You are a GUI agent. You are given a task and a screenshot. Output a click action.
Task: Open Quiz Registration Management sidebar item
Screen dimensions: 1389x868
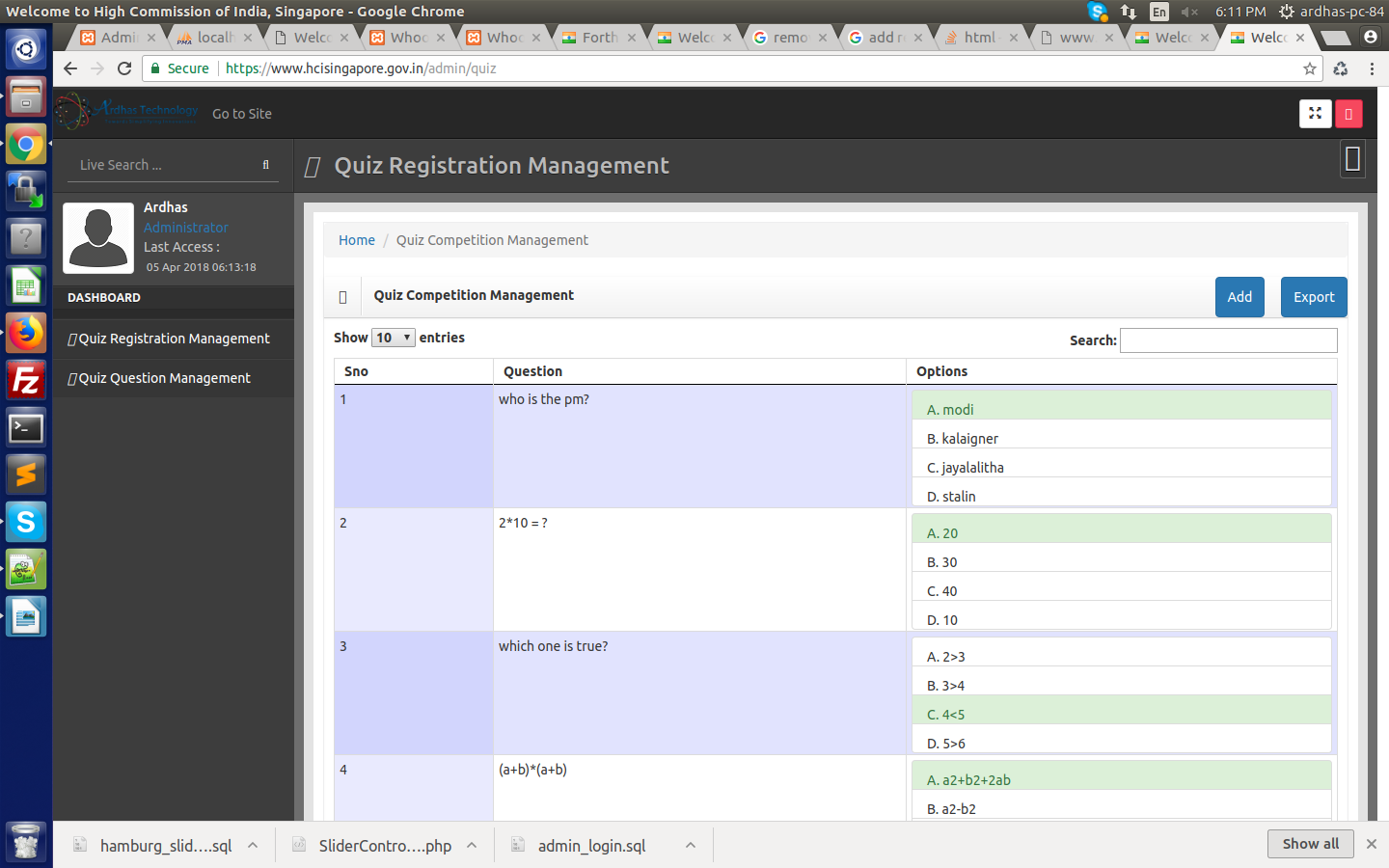click(x=174, y=339)
